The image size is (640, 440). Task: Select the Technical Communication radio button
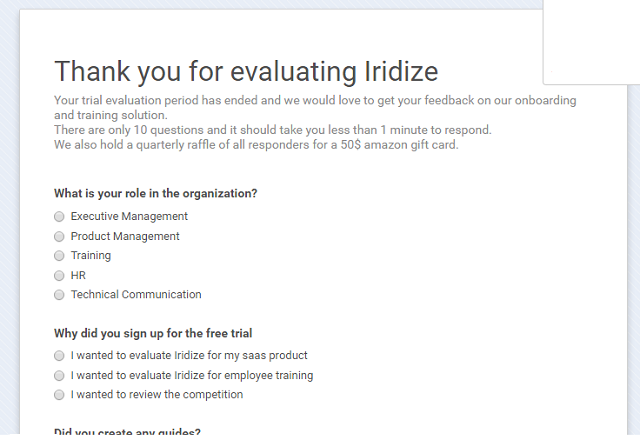(59, 295)
